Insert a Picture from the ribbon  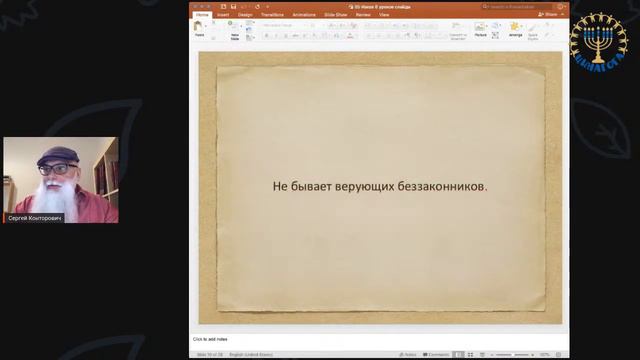(480, 30)
